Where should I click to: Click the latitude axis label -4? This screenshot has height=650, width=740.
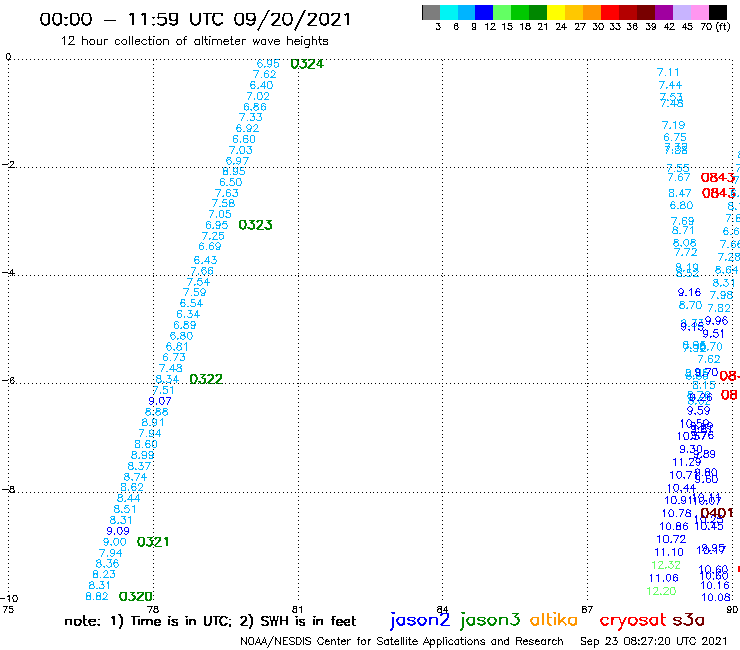(8, 272)
